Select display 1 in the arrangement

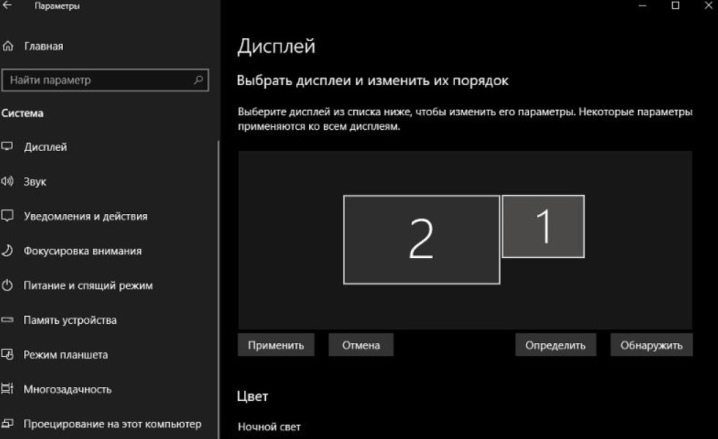coord(544,226)
